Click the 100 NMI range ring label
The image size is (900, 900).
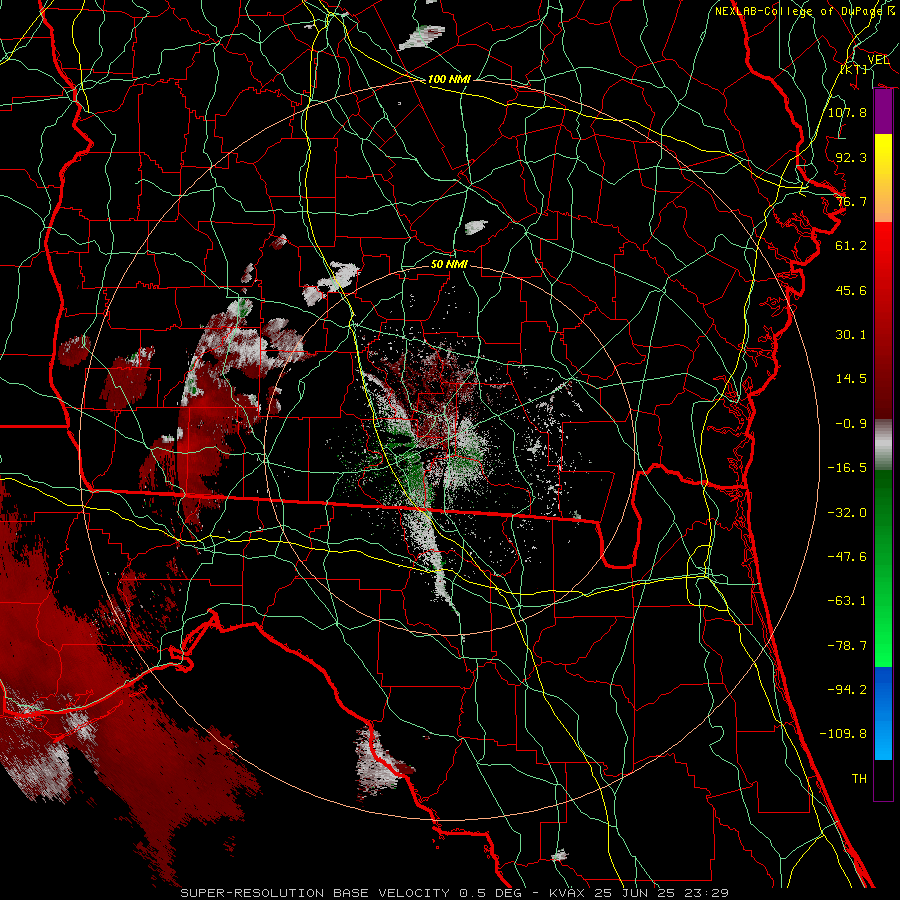coord(449,79)
